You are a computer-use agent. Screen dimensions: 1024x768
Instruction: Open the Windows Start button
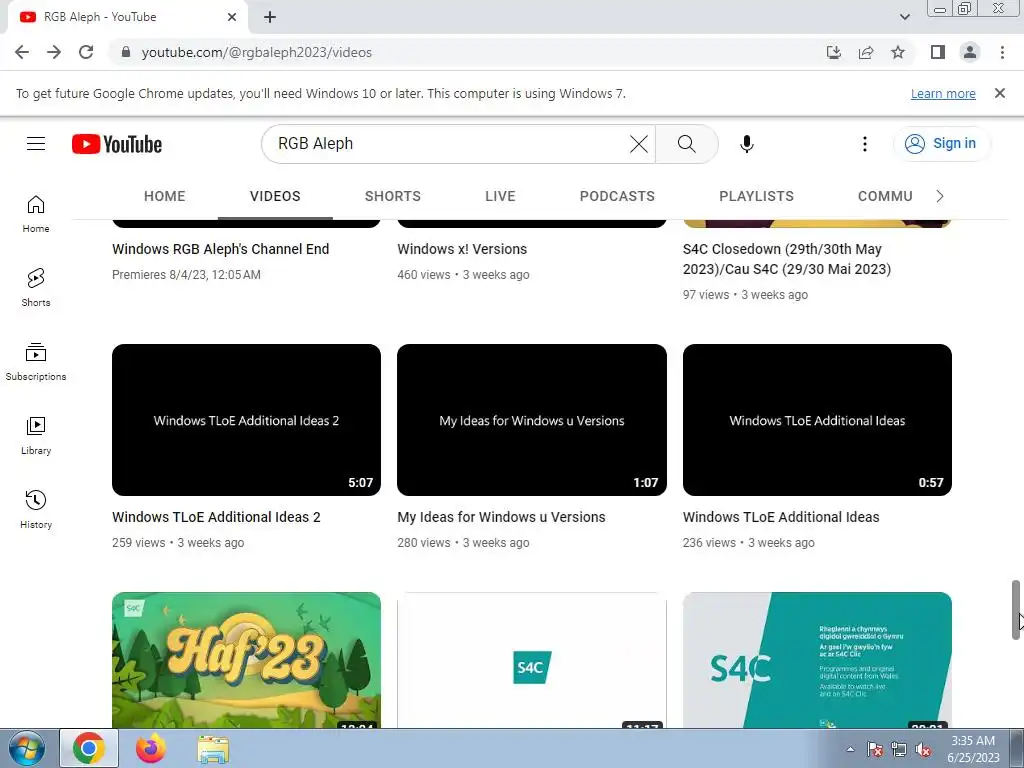coord(26,748)
